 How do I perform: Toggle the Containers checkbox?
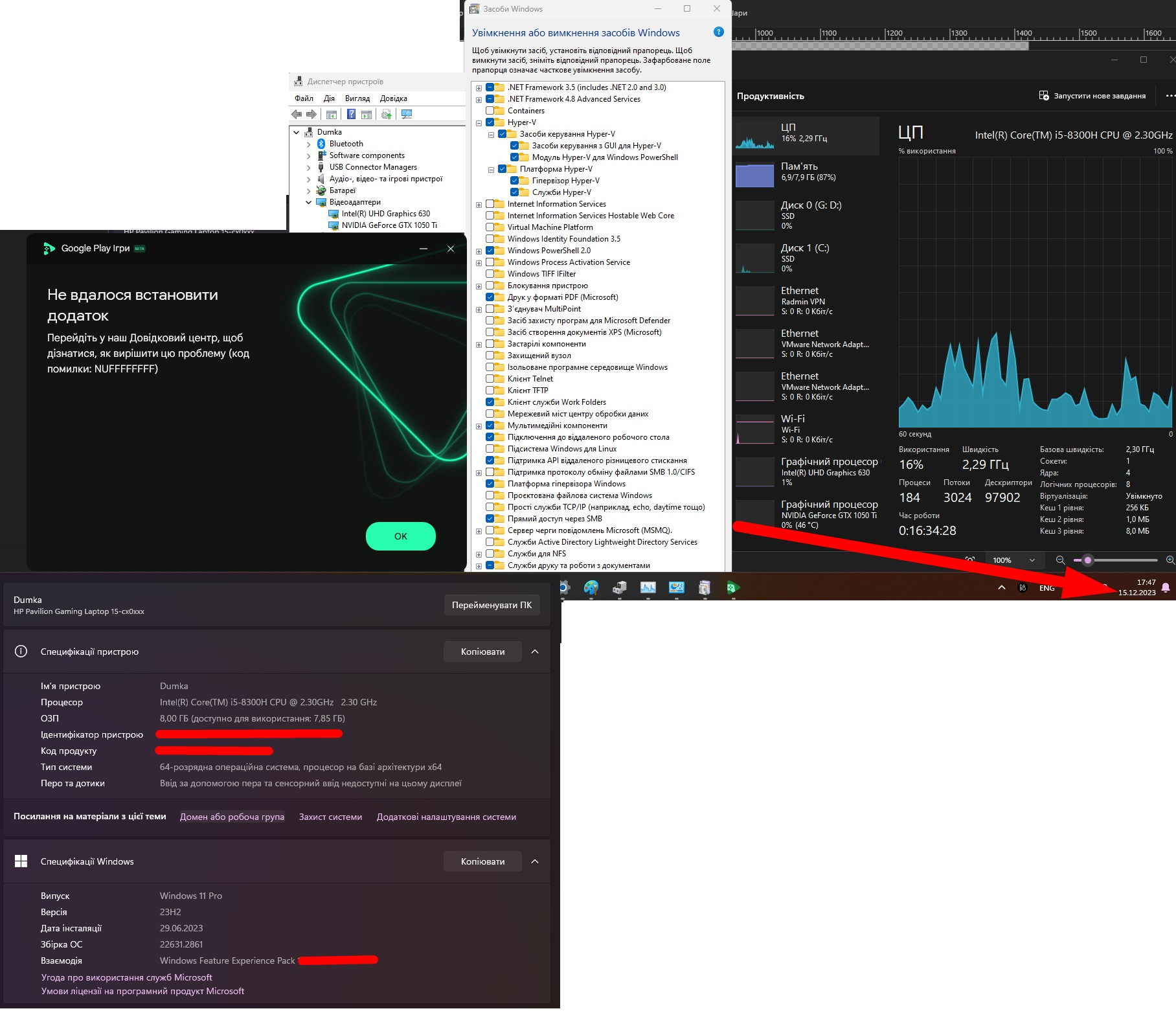[490, 111]
